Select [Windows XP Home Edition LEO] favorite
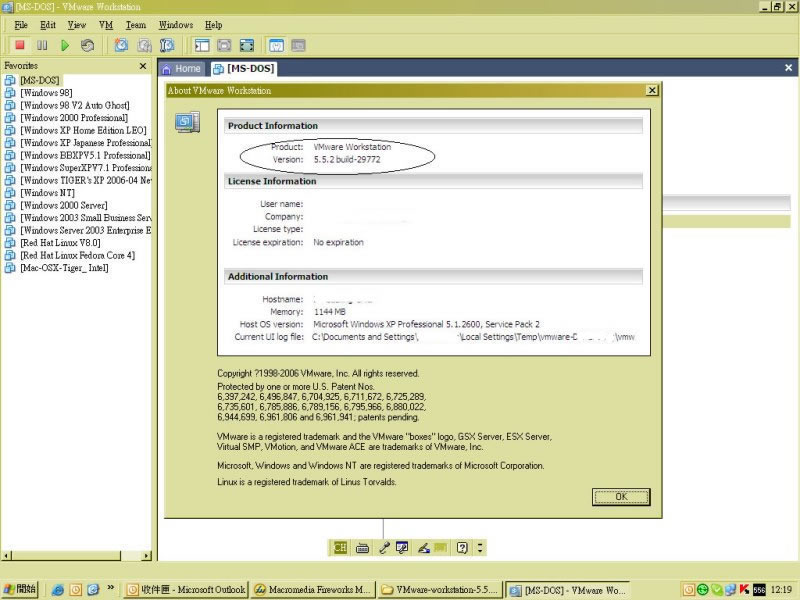Viewport: 800px width, 600px height. coord(83,131)
